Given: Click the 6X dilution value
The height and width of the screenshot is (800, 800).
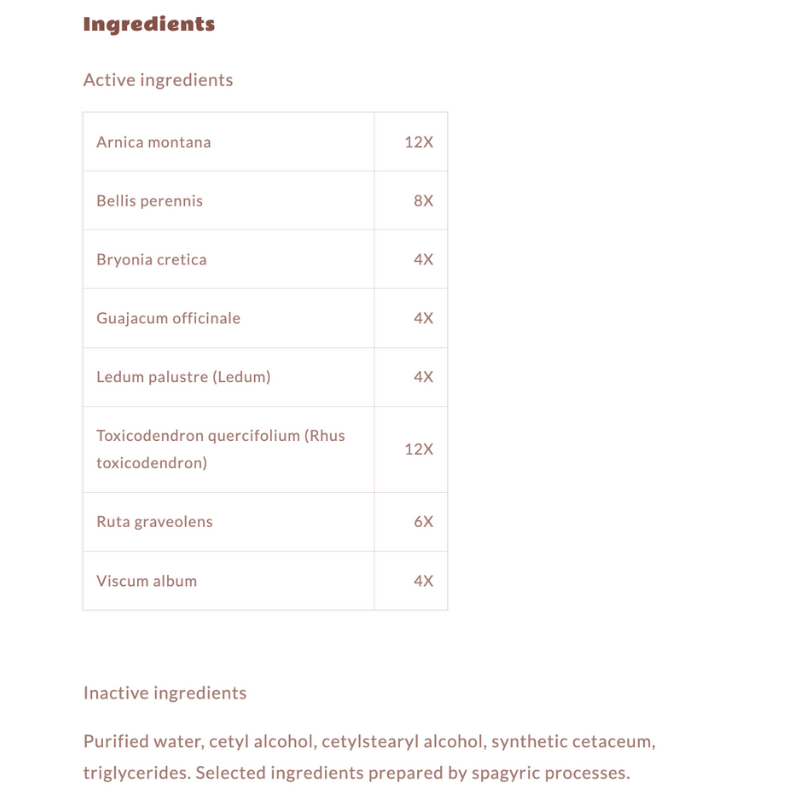Looking at the screenshot, I should [x=423, y=522].
